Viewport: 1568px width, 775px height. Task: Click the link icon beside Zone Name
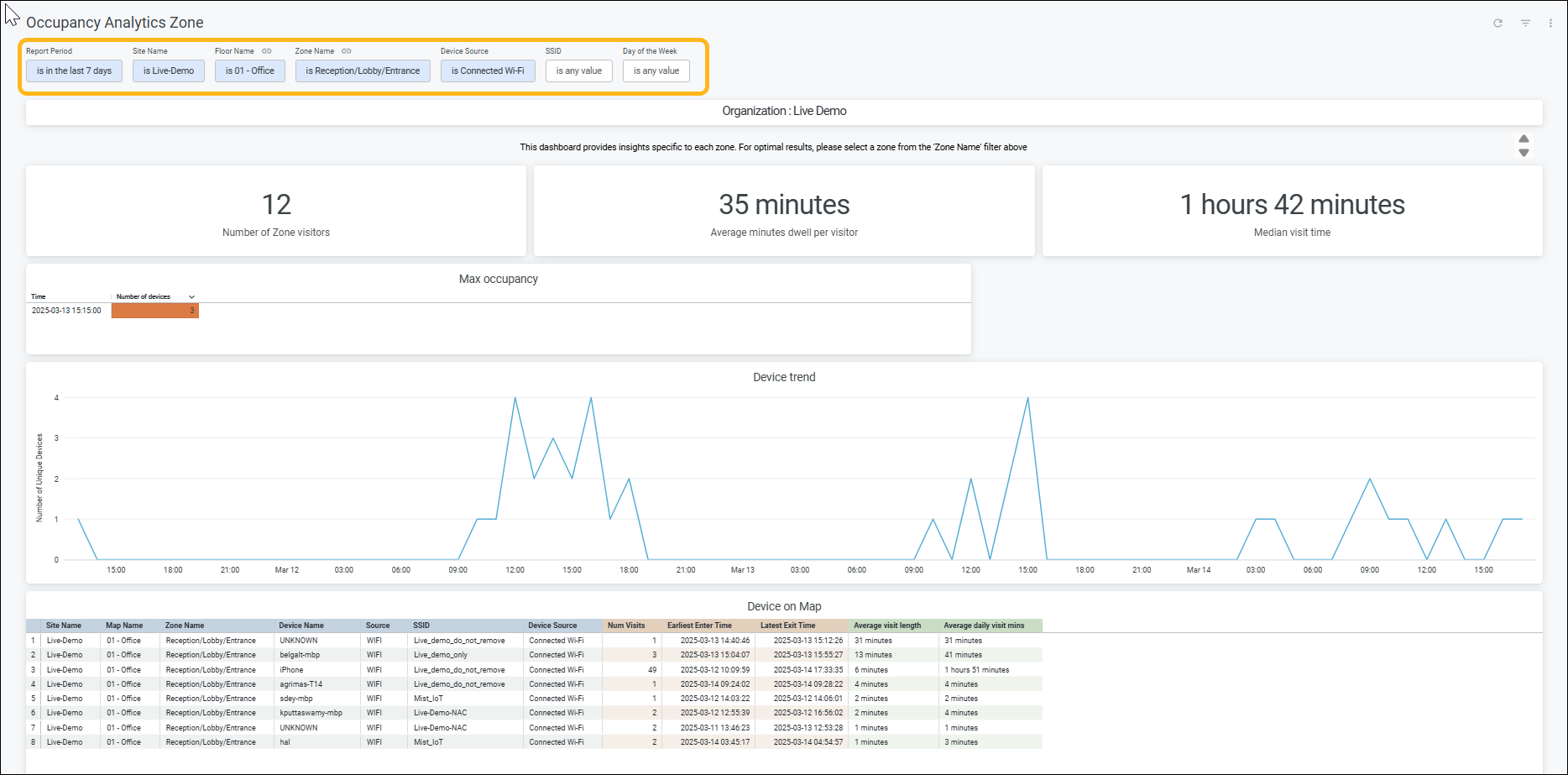347,51
